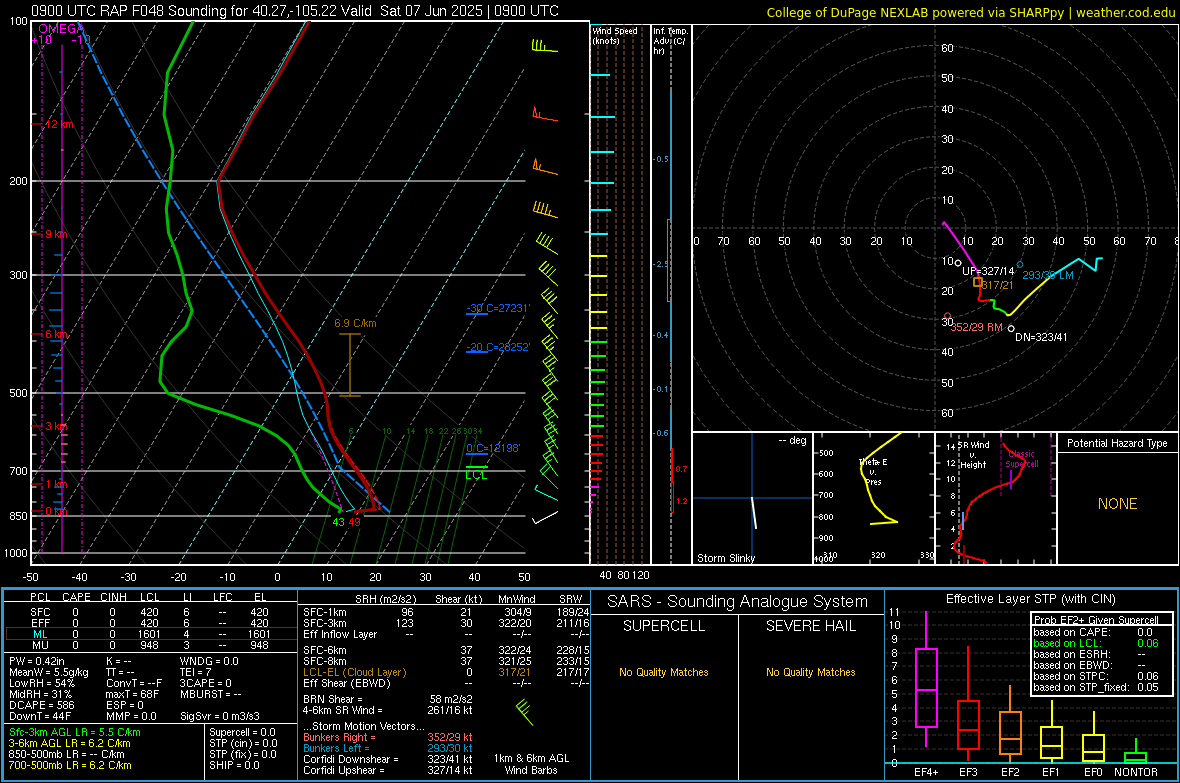Click the '6 km' height marker

point(57,334)
